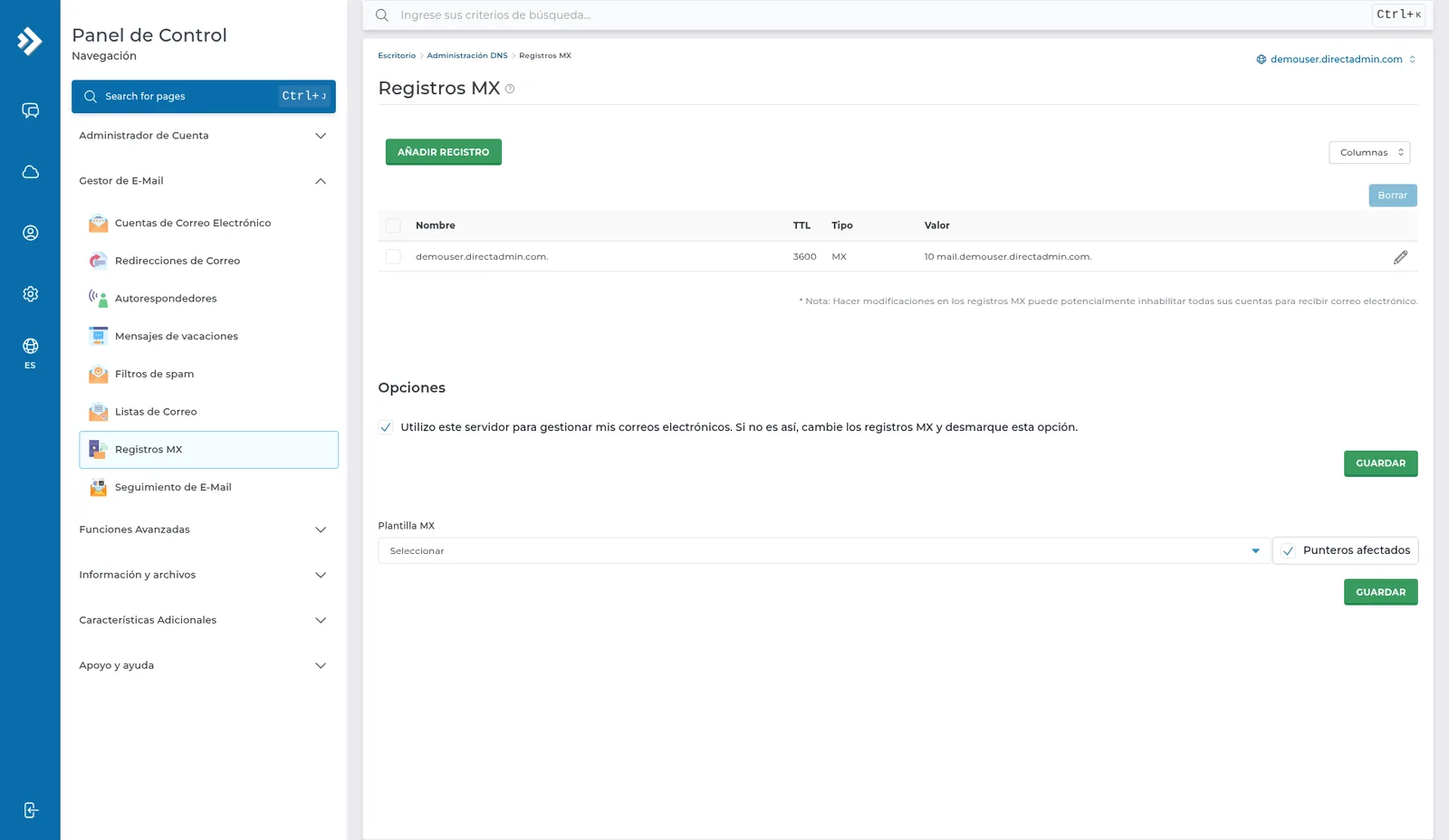Click the logout icon at bottom left
The height and width of the screenshot is (840, 1449).
point(30,810)
